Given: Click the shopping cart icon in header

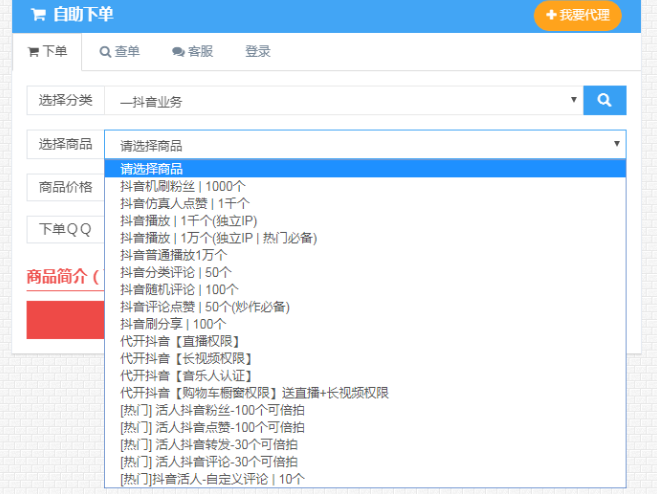Looking at the screenshot, I should pyautogui.click(x=38, y=15).
